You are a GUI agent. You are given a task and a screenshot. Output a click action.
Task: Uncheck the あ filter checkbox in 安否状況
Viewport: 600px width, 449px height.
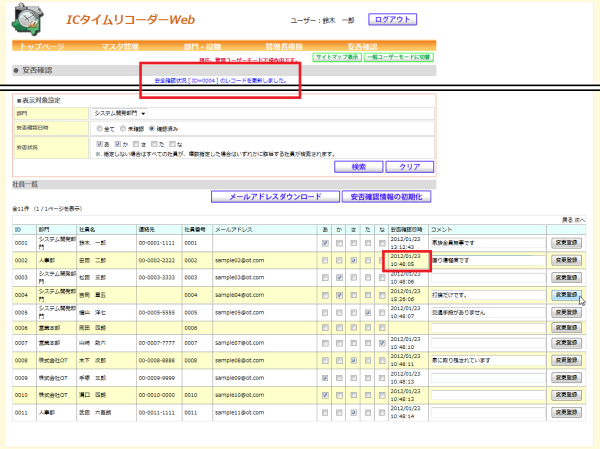point(99,144)
